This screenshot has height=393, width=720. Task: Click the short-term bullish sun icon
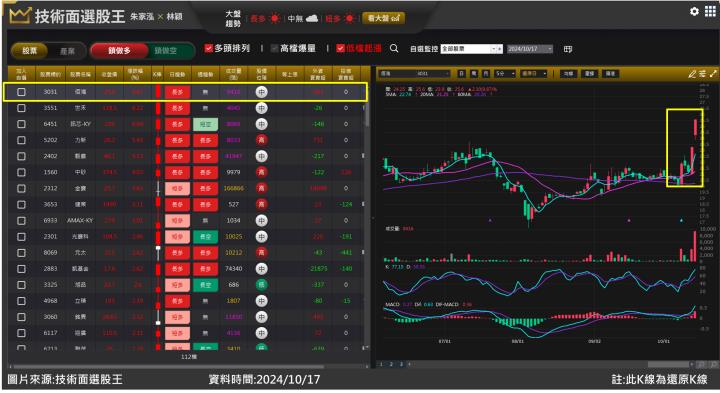point(349,18)
